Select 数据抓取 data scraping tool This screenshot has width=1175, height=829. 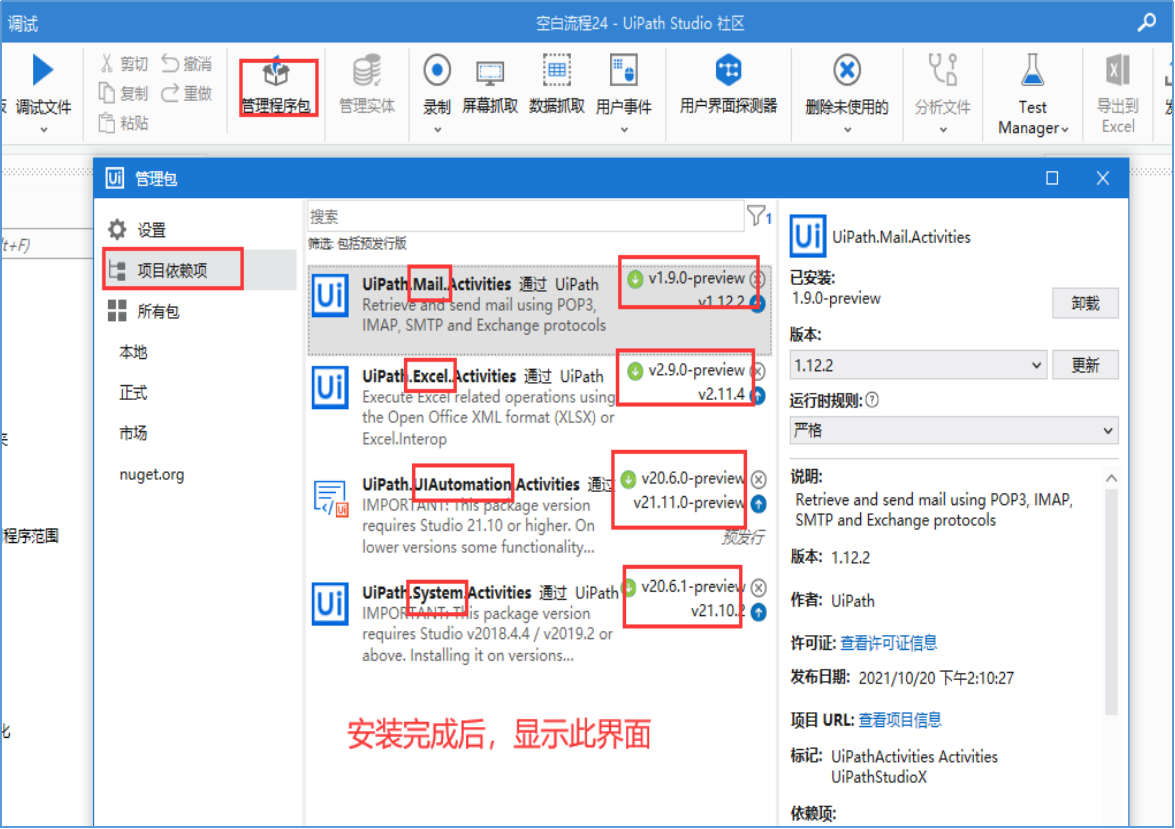point(556,85)
